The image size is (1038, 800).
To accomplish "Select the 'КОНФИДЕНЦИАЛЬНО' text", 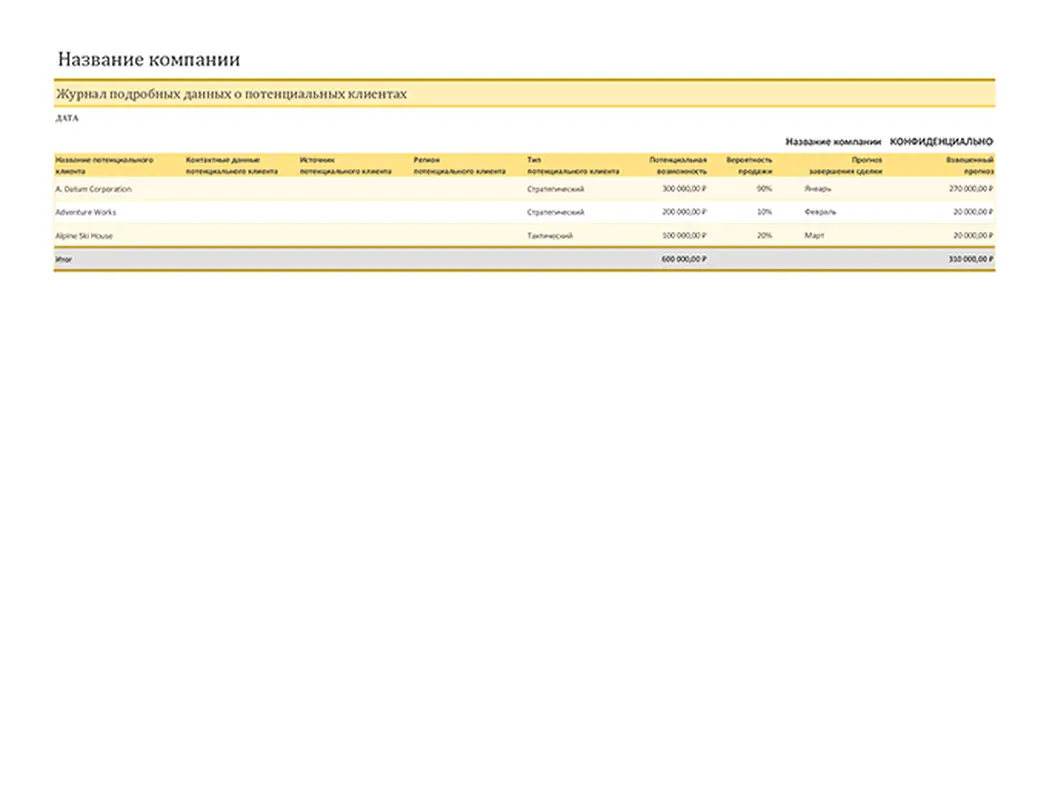I will 941,142.
